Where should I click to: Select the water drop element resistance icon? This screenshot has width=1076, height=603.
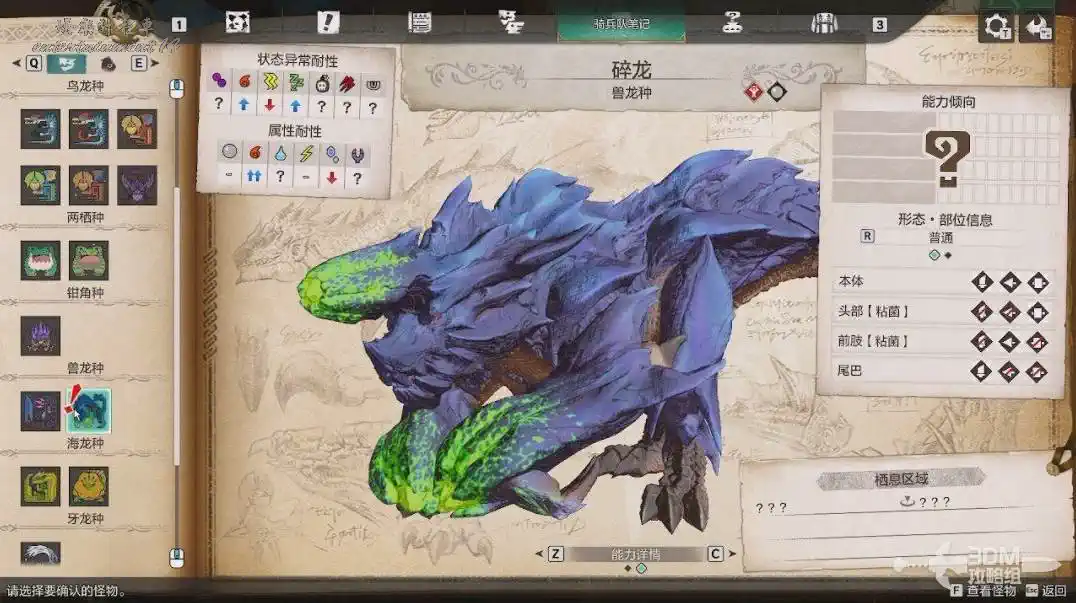[x=281, y=153]
